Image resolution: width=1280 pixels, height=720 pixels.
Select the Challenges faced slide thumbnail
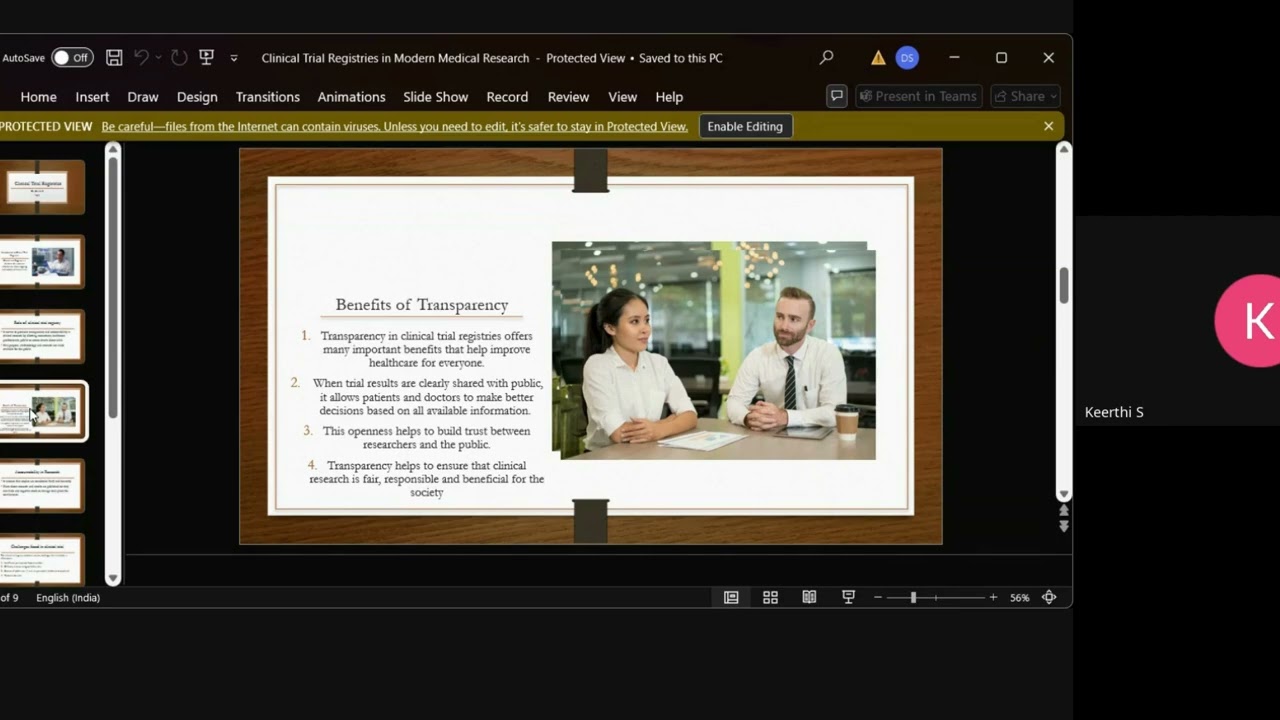tap(41, 559)
